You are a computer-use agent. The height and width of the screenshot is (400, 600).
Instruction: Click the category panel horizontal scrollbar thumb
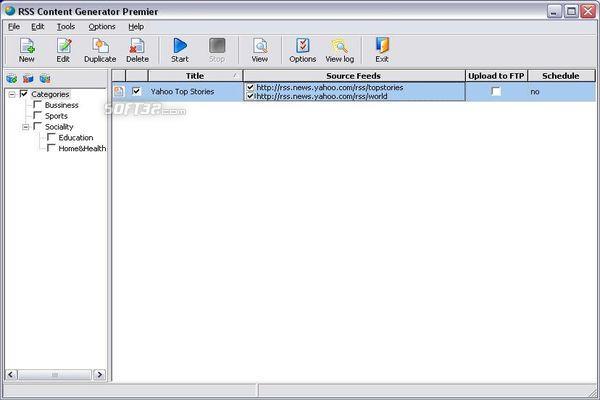coord(55,374)
